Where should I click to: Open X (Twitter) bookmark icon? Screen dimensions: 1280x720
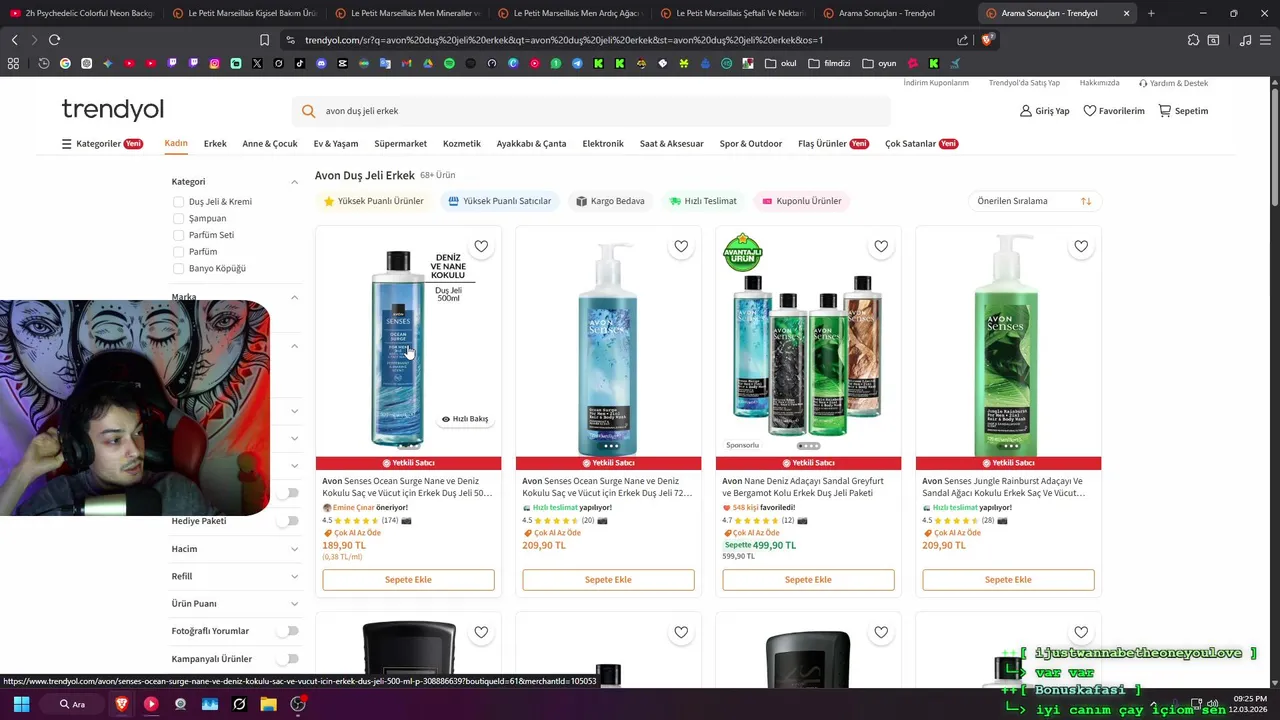coord(257,63)
